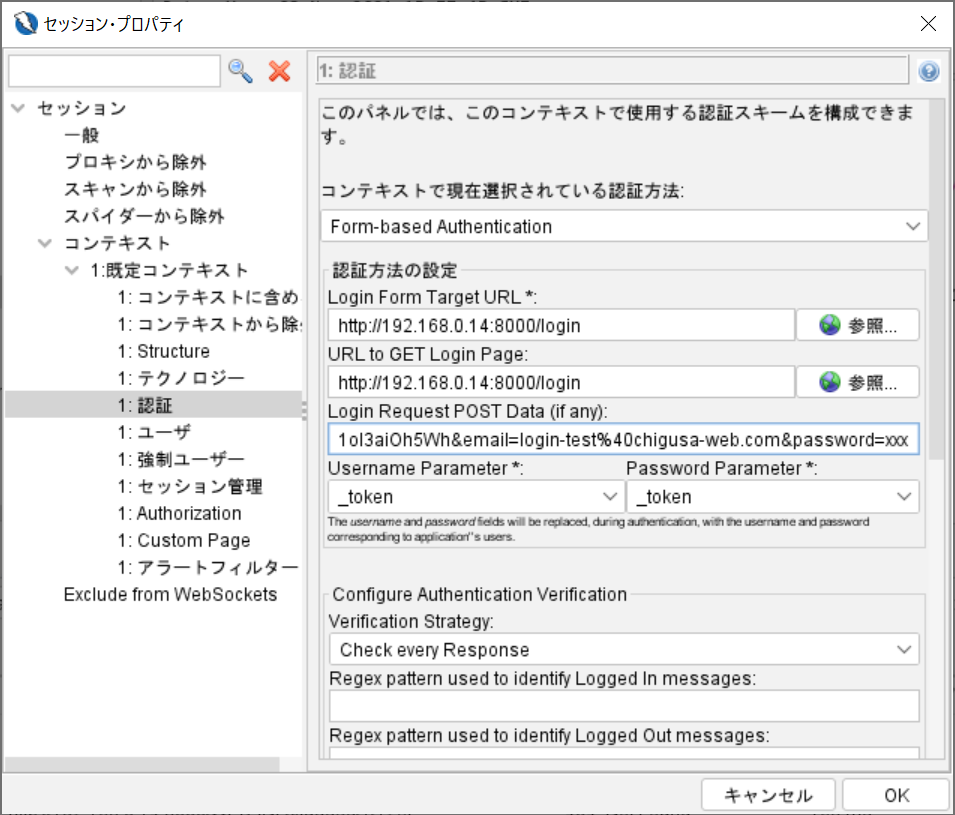Click 参照 button for URL to GET Login Page

858,383
